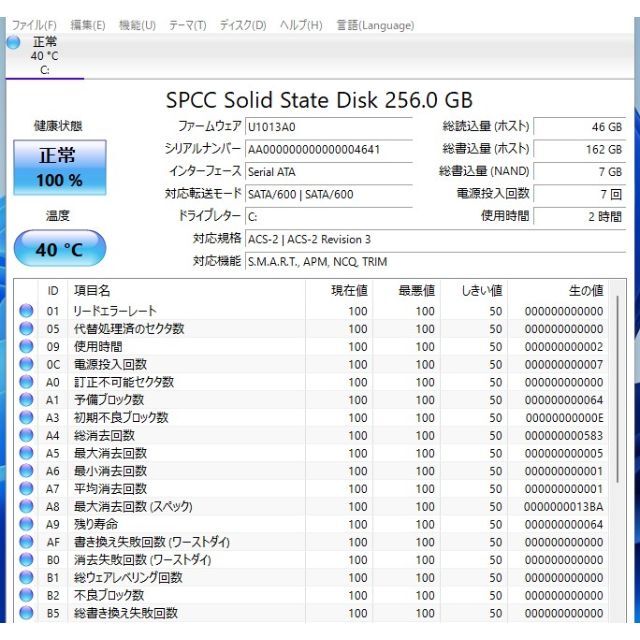Click raw value 000000000583
640x640 pixels.
pyautogui.click(x=564, y=436)
